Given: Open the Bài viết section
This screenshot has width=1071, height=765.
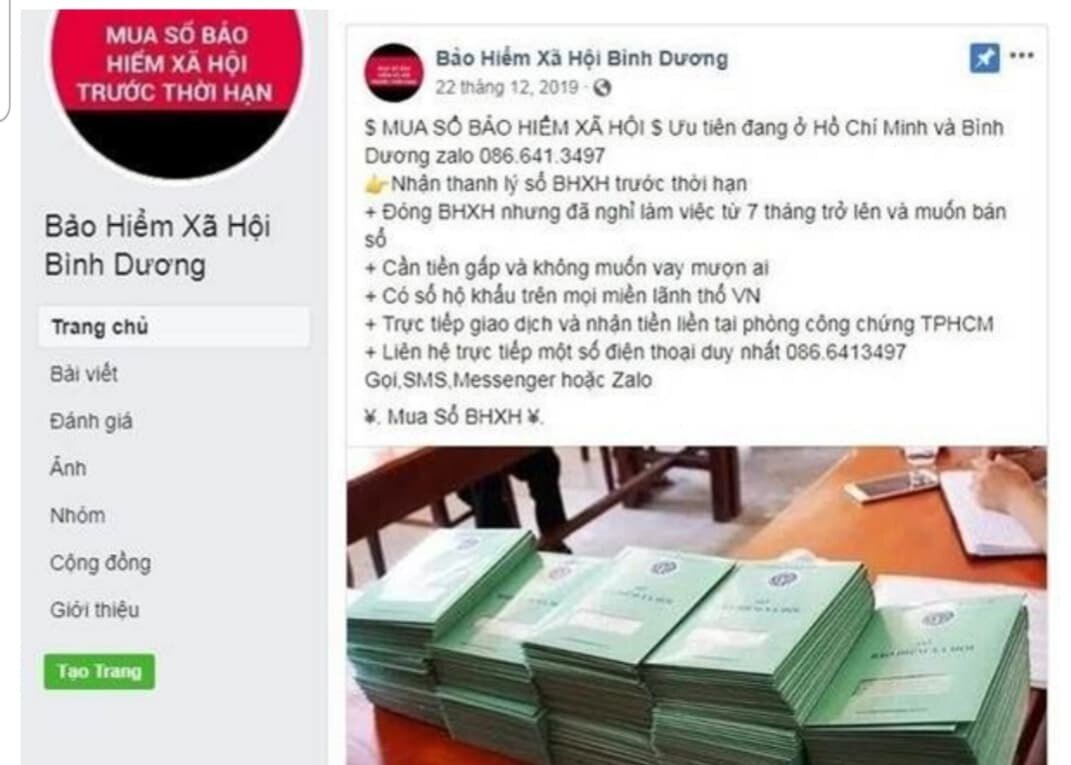Looking at the screenshot, I should [83, 374].
